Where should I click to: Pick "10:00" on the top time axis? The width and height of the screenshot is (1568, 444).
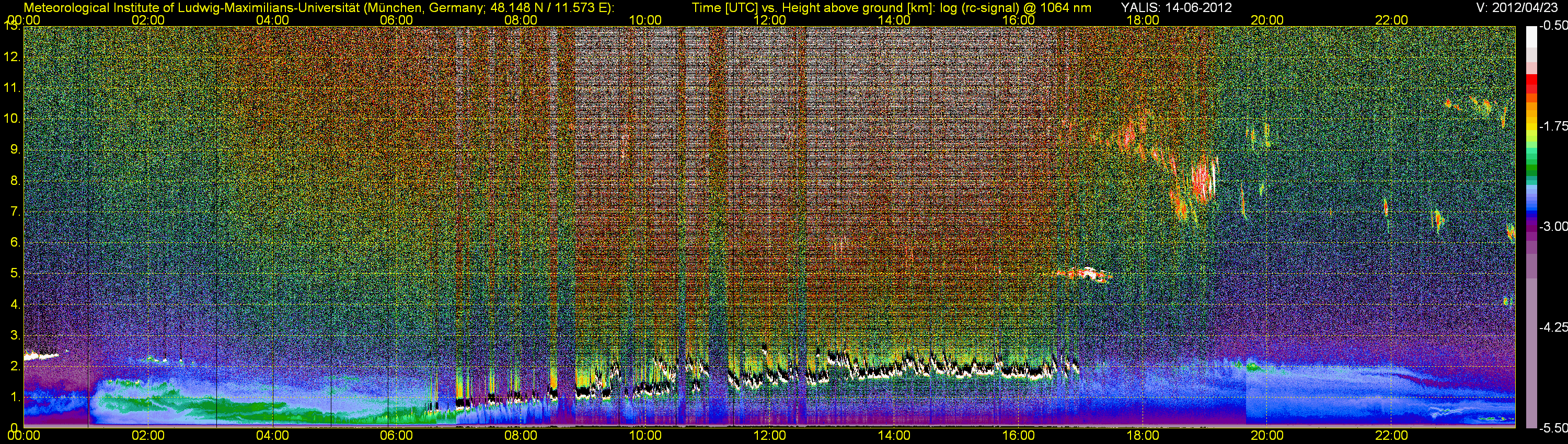click(x=645, y=20)
